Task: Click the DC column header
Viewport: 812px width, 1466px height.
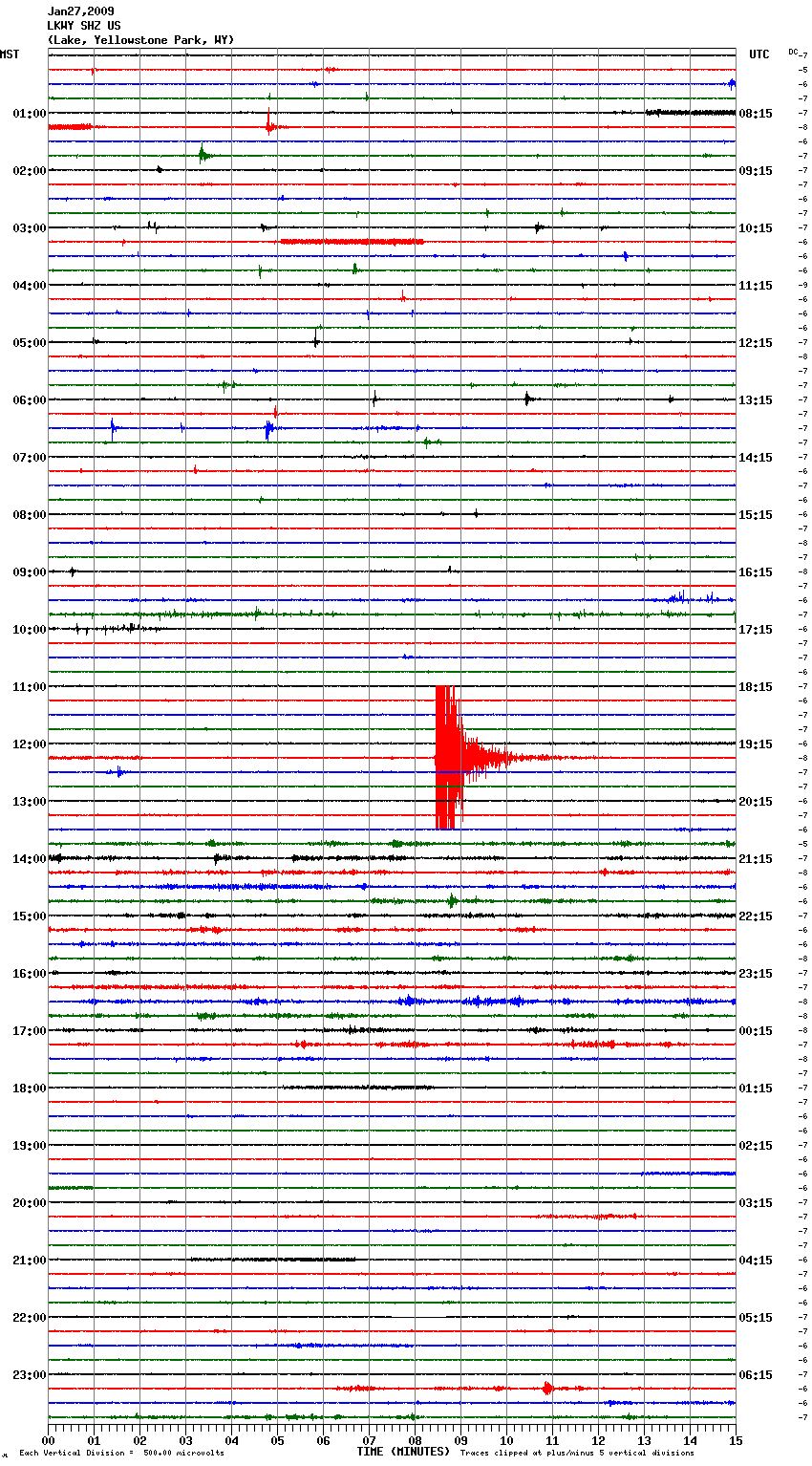Action: [x=793, y=52]
